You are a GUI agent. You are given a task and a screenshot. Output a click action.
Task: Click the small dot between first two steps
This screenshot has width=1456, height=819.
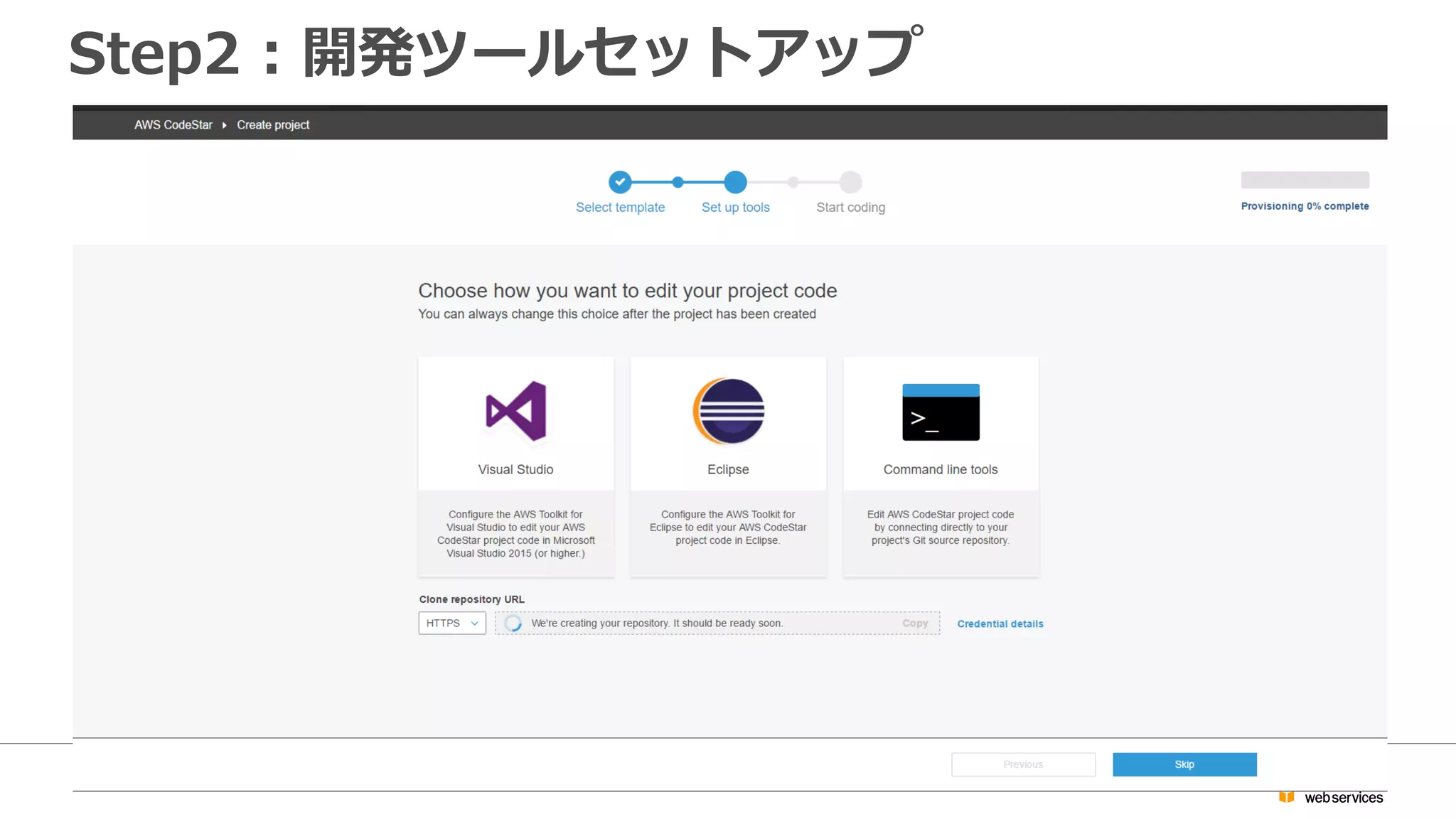click(678, 183)
